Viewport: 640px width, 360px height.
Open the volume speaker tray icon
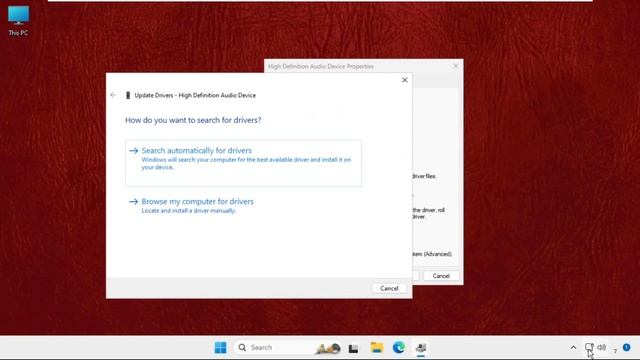pos(602,347)
